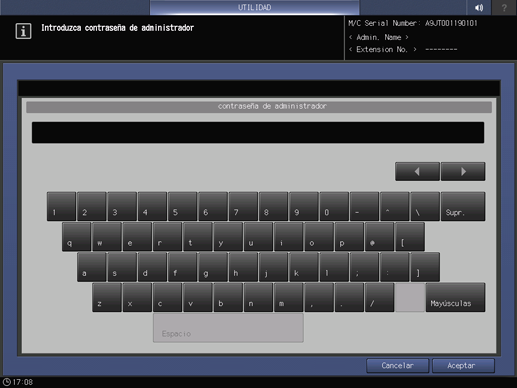Tap the j key

(x=274, y=267)
